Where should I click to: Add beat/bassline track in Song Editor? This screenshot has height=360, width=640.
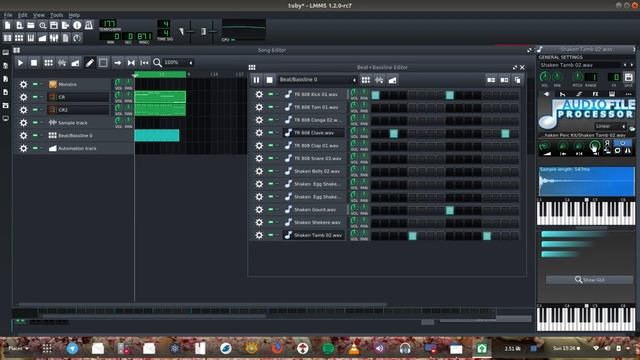(x=48, y=63)
